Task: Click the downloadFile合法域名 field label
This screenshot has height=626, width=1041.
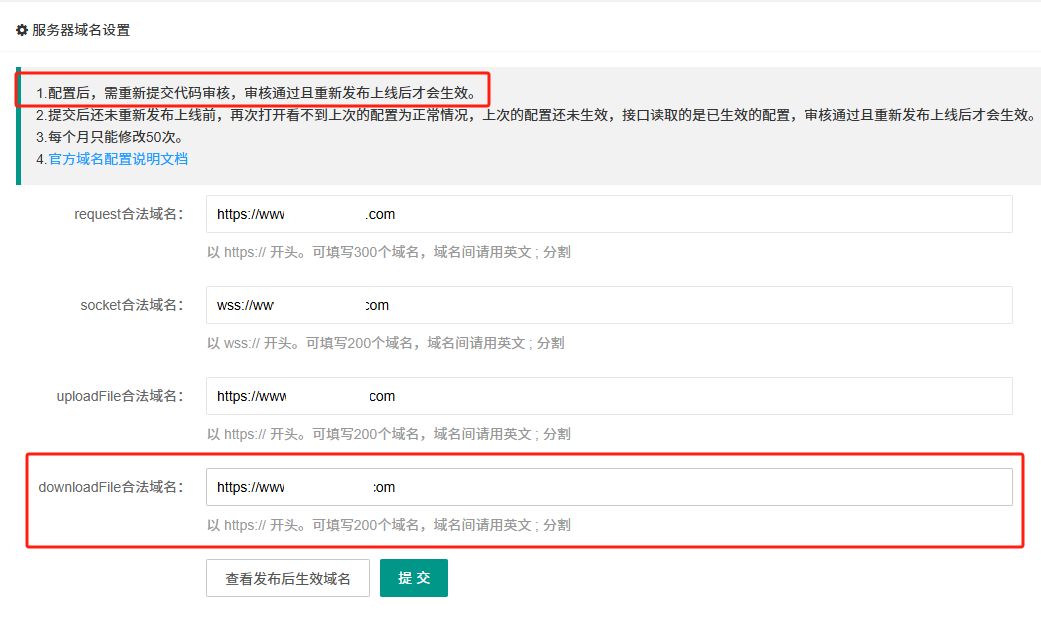Action: [111, 487]
